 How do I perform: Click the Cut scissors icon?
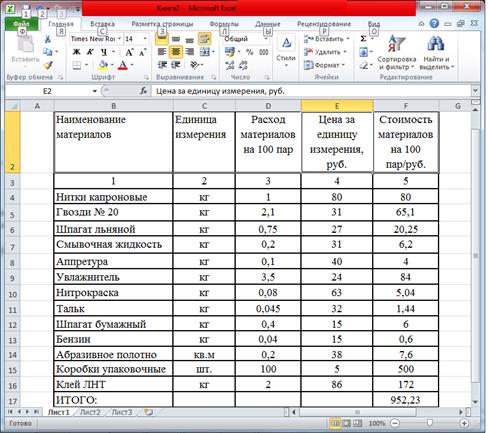[48, 39]
